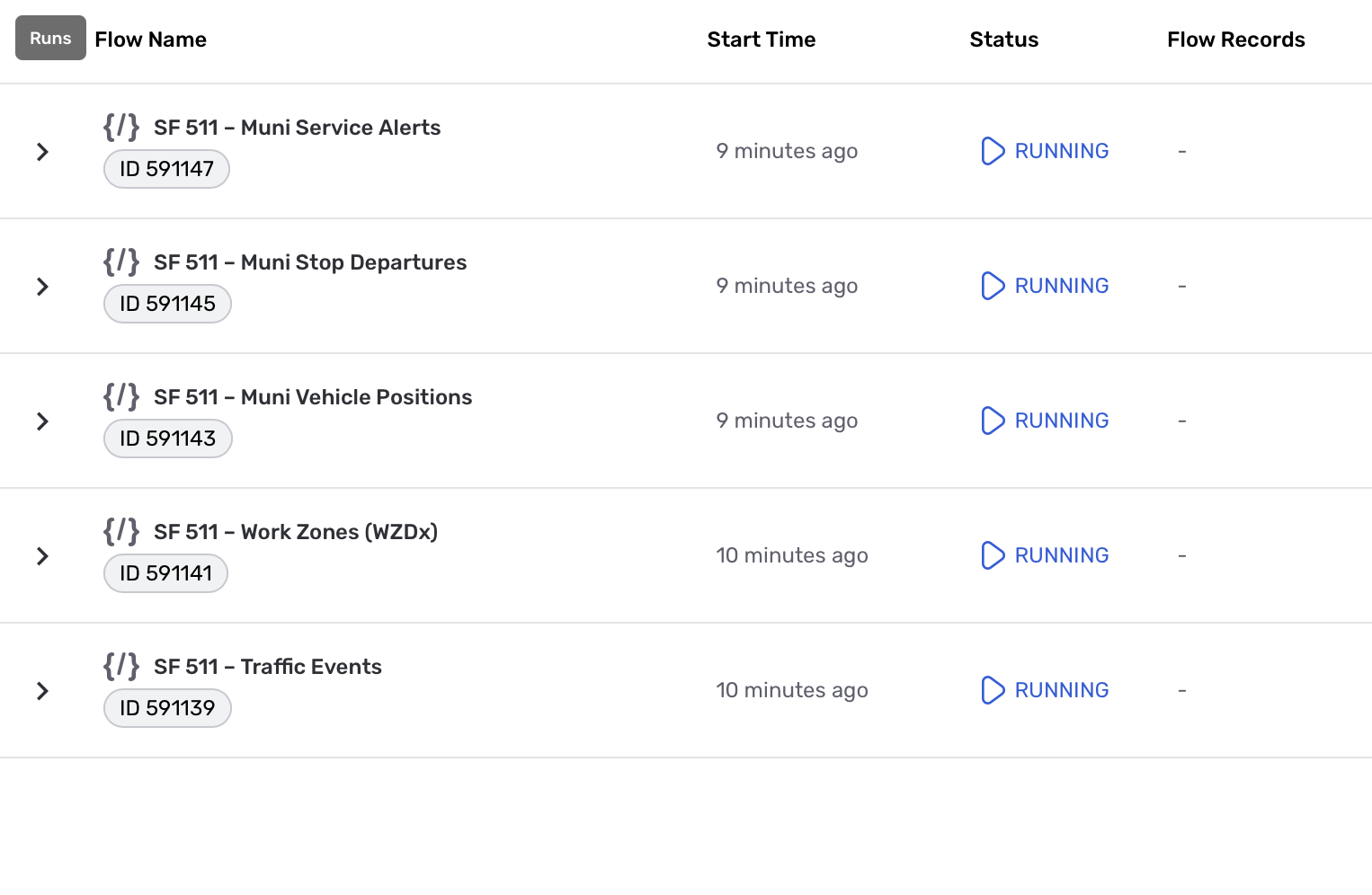Click the running status icon for Muni Vehicle Positions
Viewport: 1372px width, 895px height.
(x=992, y=421)
